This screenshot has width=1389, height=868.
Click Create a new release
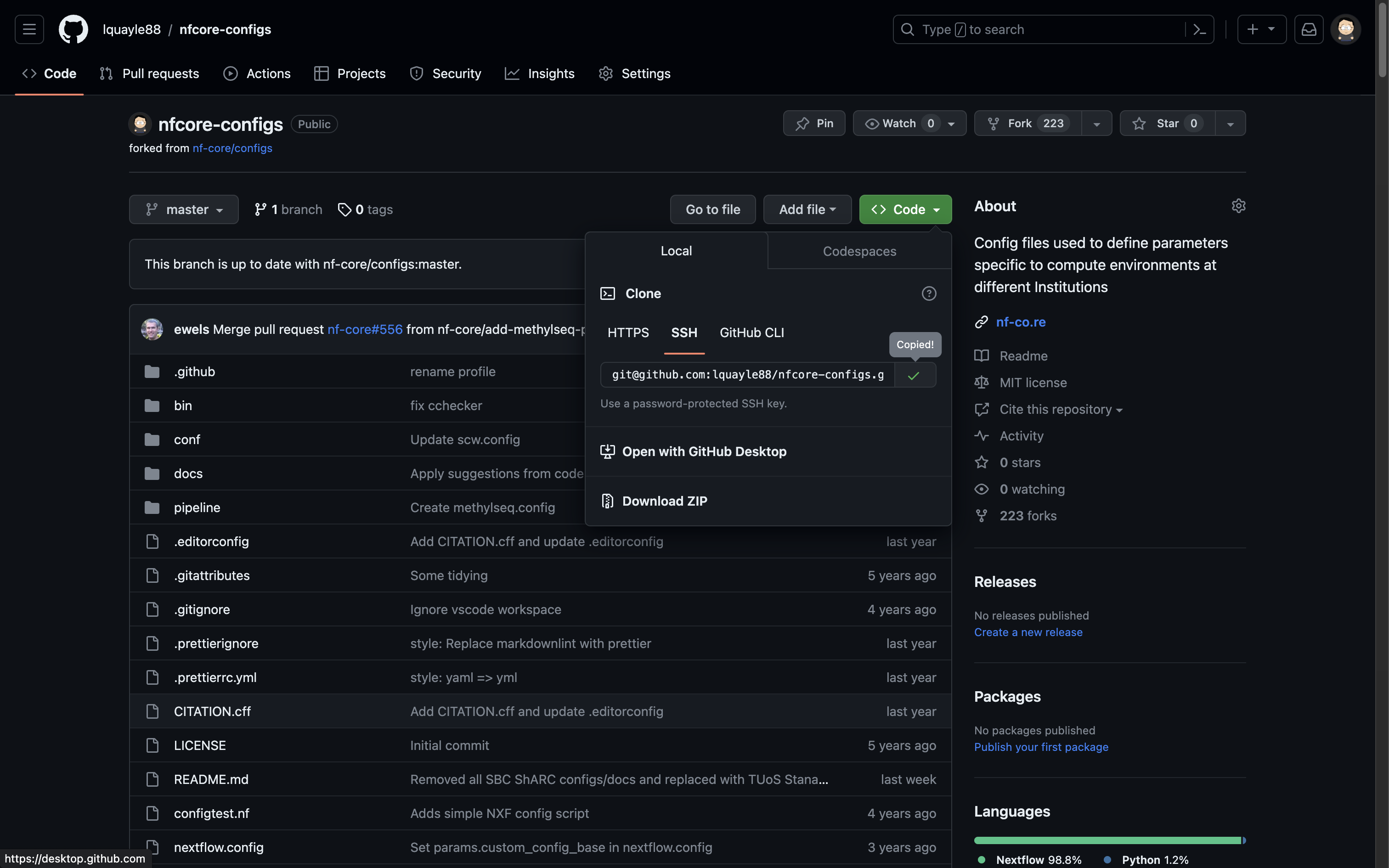click(1028, 632)
